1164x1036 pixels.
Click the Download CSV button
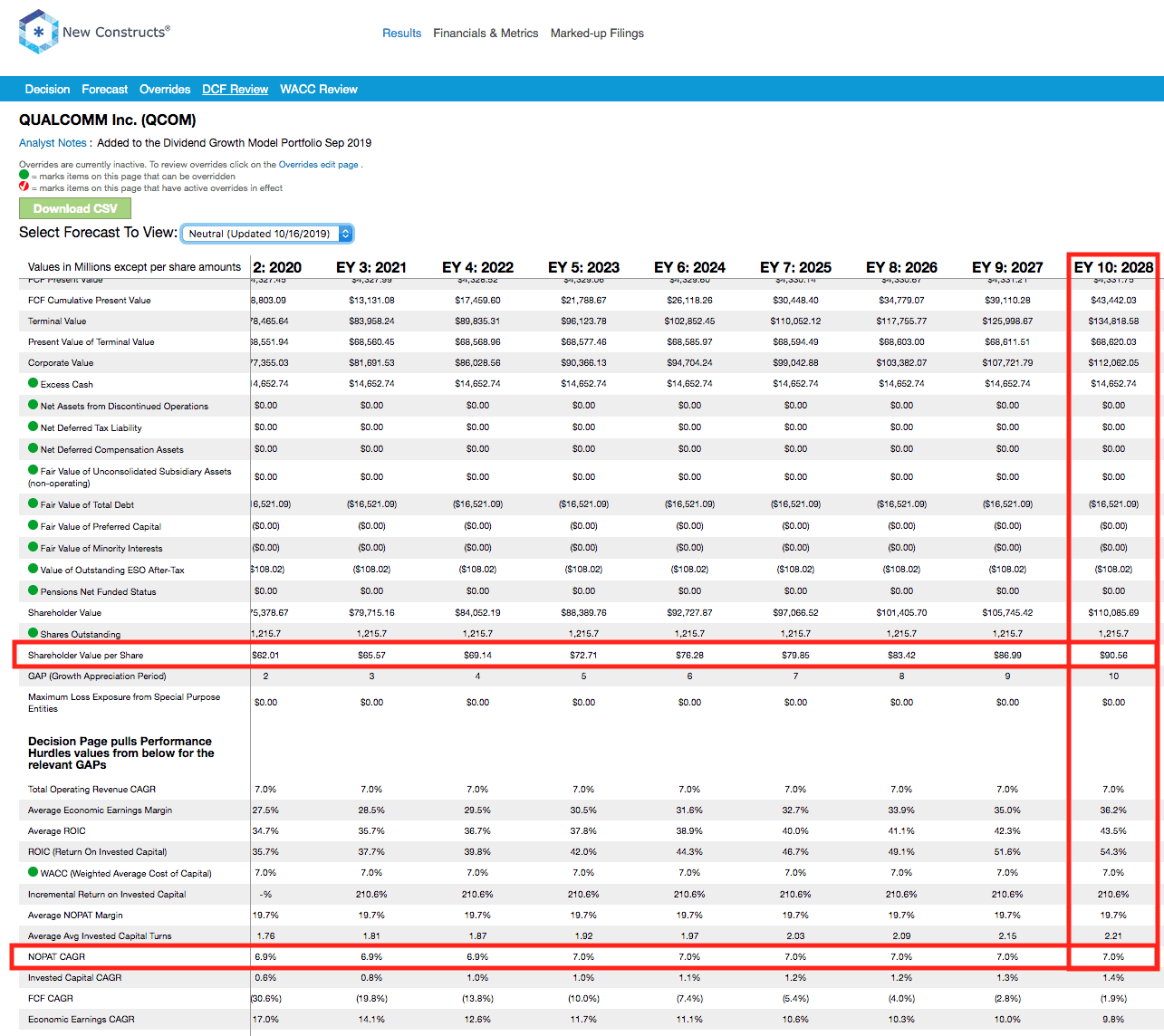click(75, 208)
